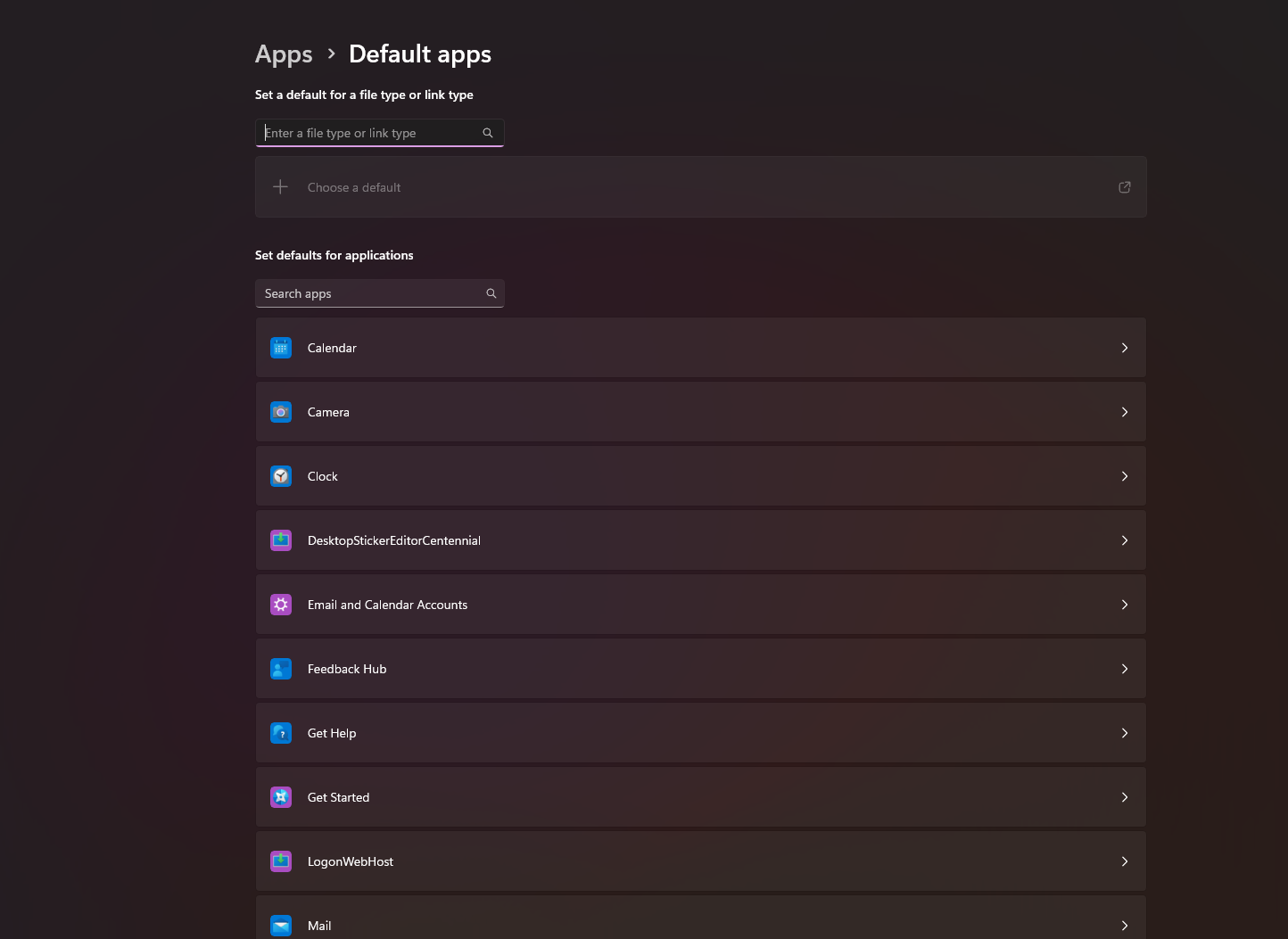The width and height of the screenshot is (1288, 939).
Task: Go back to Apps via breadcrumb
Action: (x=284, y=54)
